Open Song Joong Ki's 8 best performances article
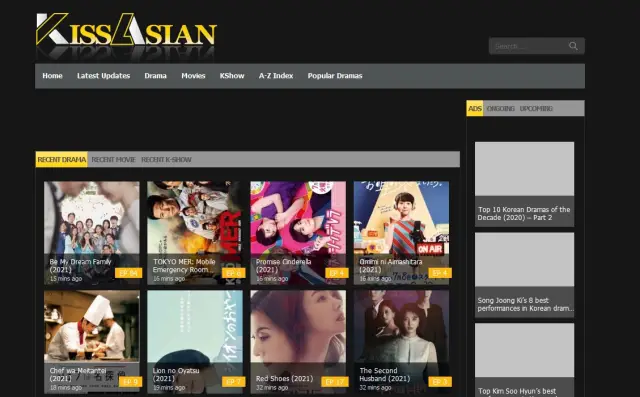 tap(524, 275)
